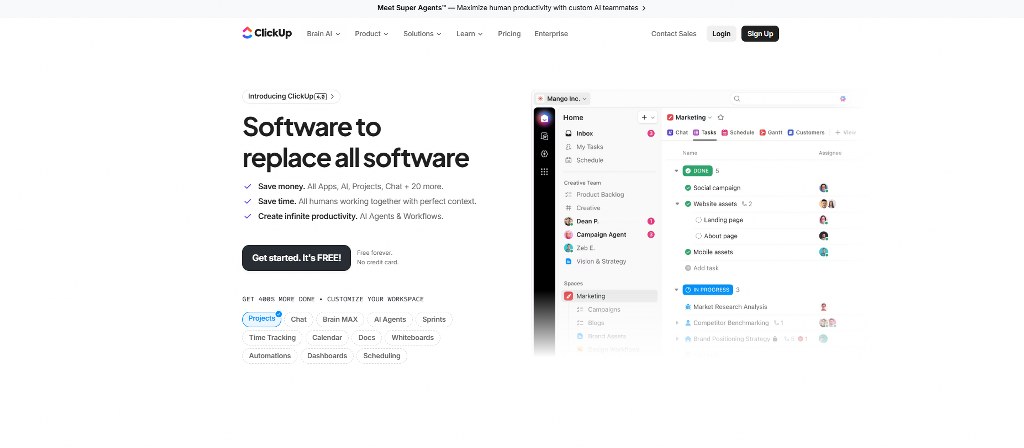Click the Social campaign assignee avatar
This screenshot has width=1024, height=448.
pos(824,188)
